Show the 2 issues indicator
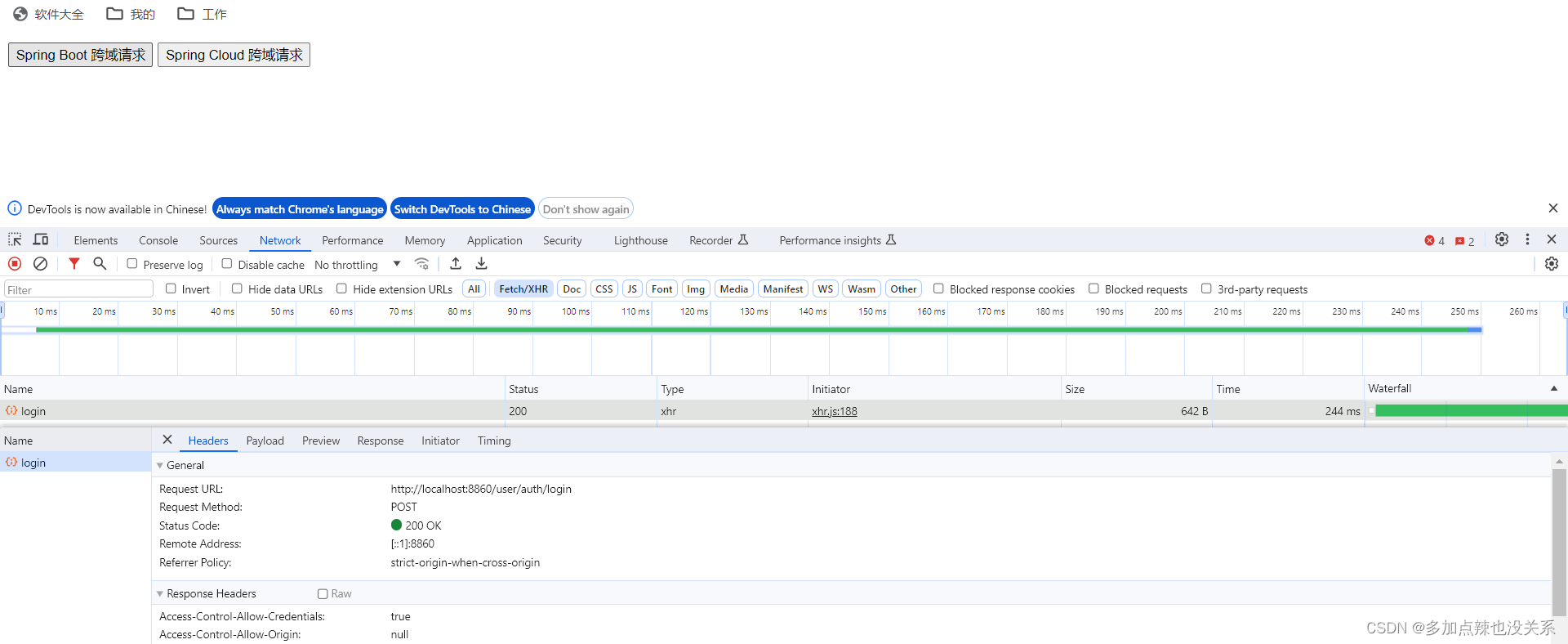This screenshot has height=644, width=1568. 1465,240
